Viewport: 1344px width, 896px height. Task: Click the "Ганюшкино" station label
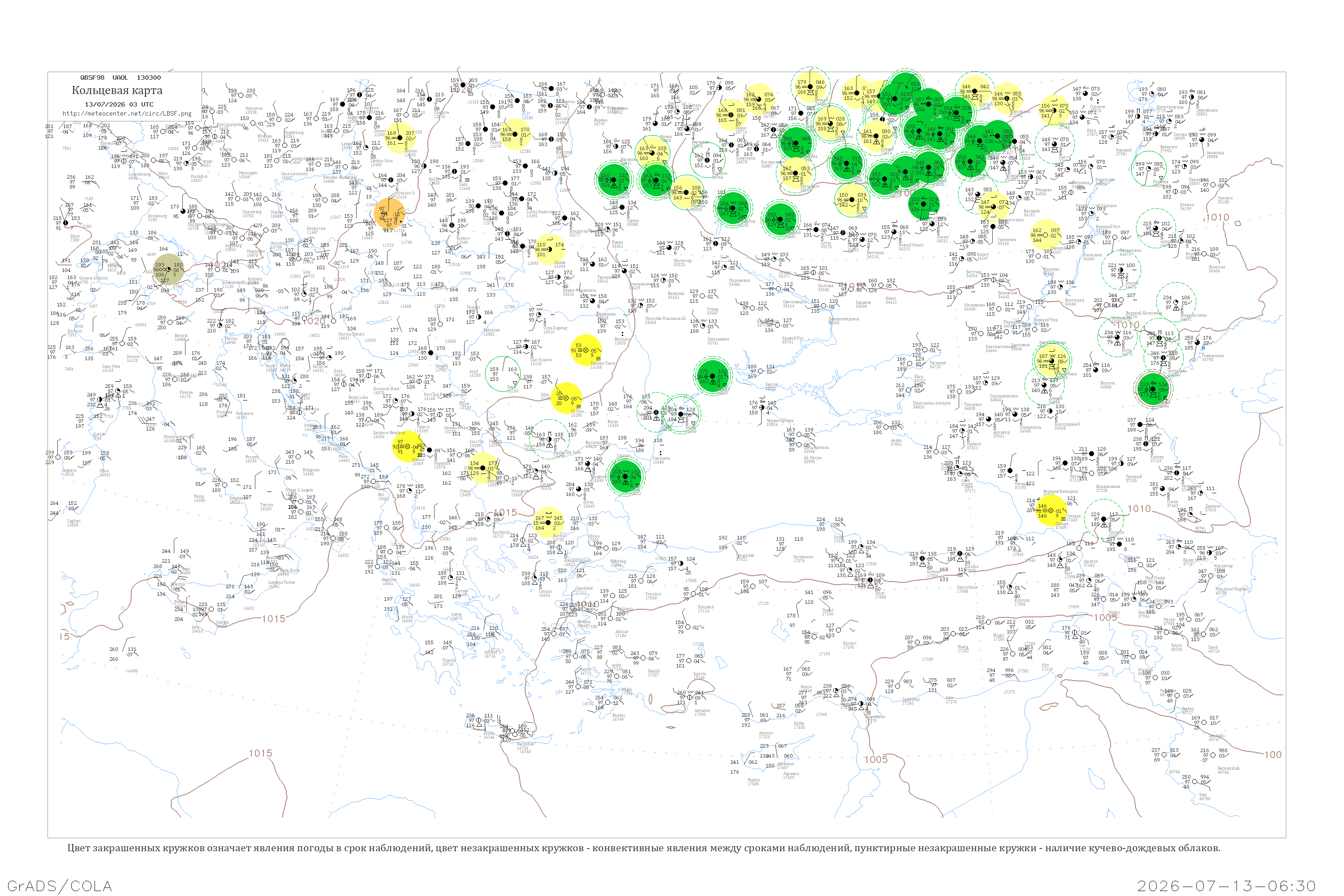[1213, 355]
